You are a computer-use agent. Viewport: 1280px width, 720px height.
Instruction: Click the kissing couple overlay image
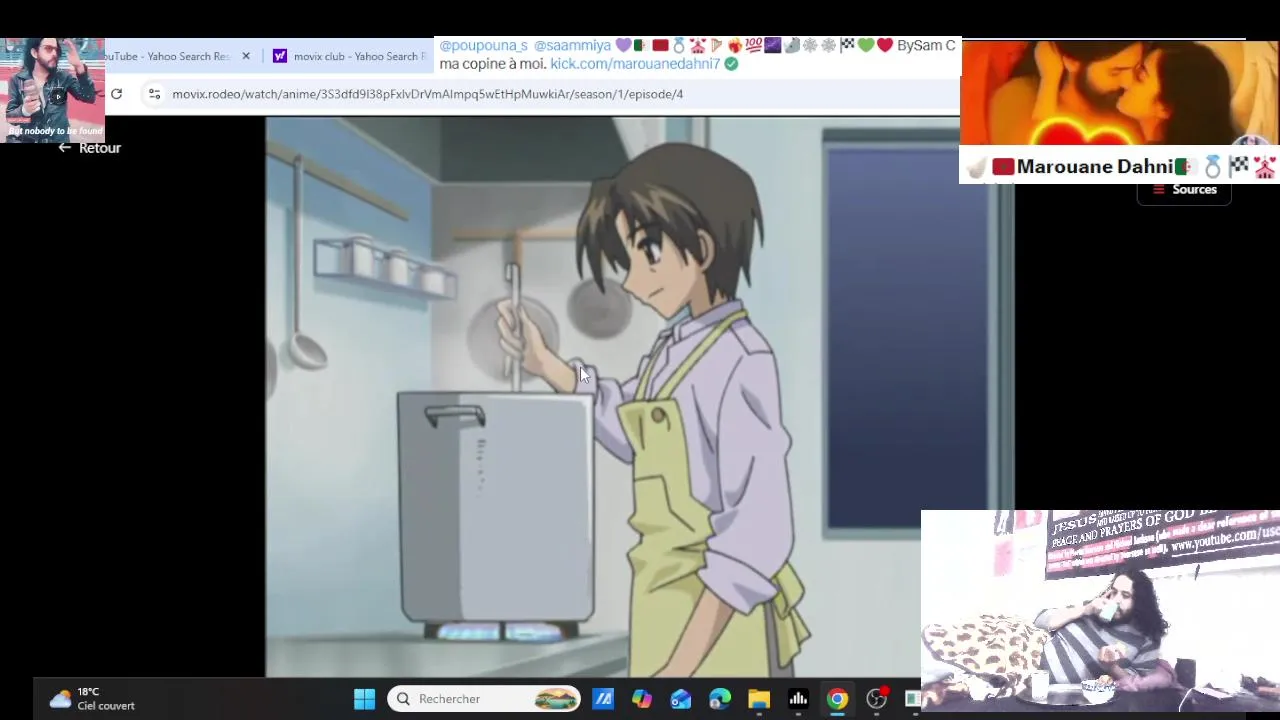click(x=1119, y=92)
